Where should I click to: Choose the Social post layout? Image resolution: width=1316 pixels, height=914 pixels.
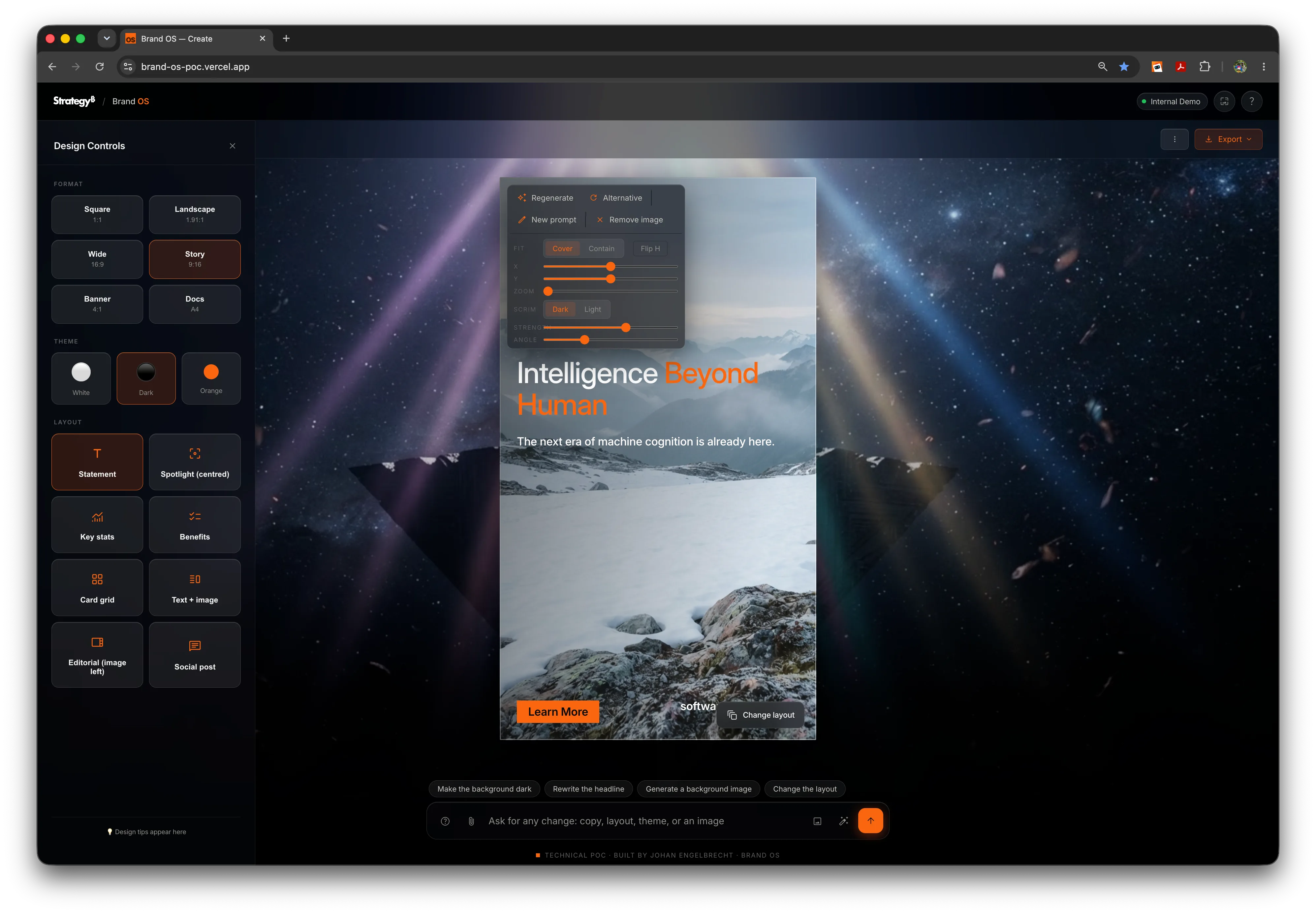[x=195, y=655]
